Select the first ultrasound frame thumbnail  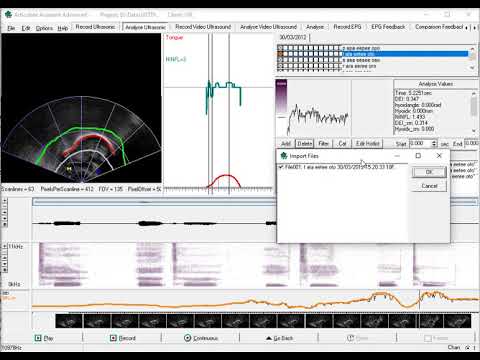pyautogui.click(x=69, y=321)
